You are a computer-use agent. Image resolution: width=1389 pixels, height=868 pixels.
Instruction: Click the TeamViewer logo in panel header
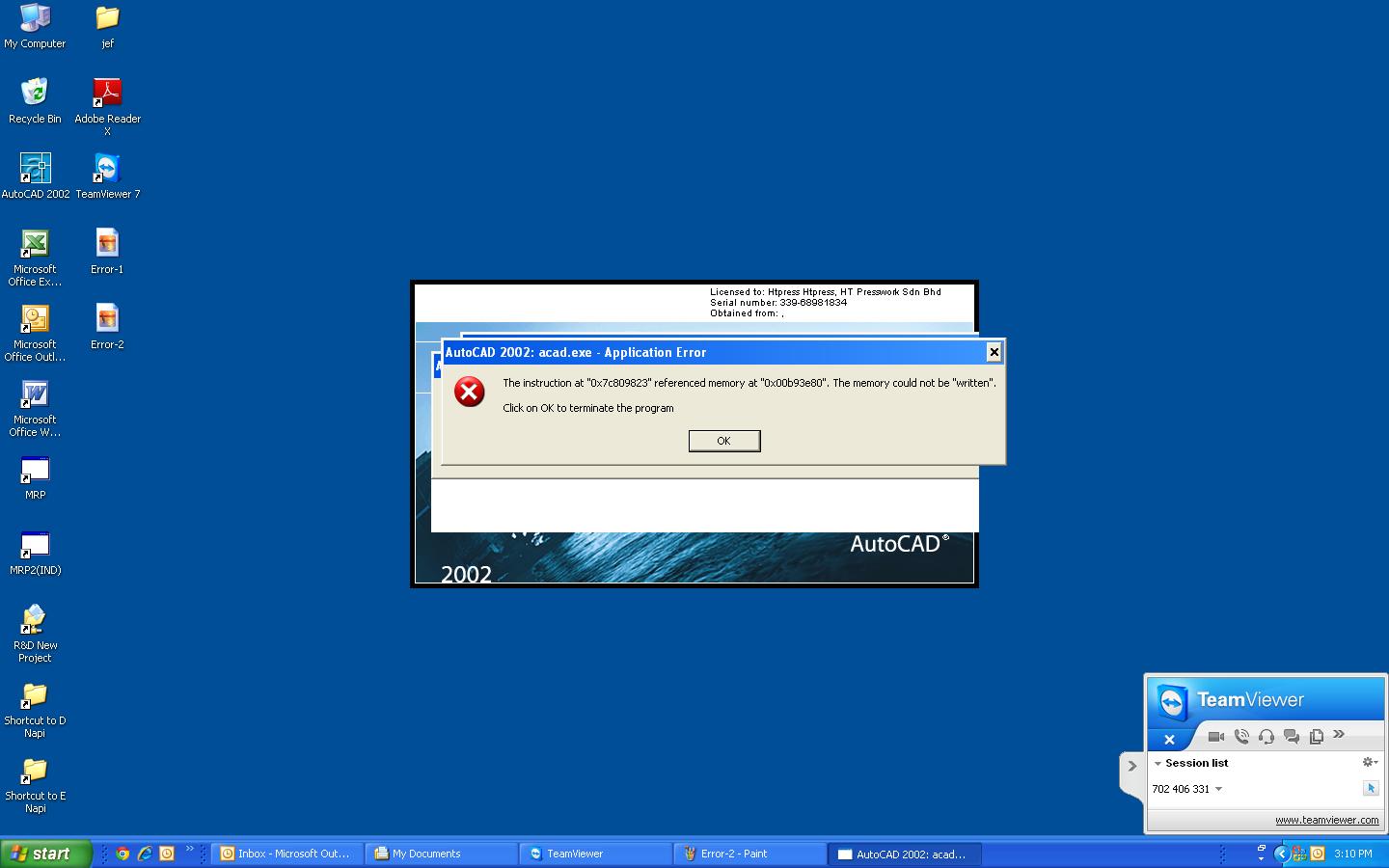click(1172, 702)
